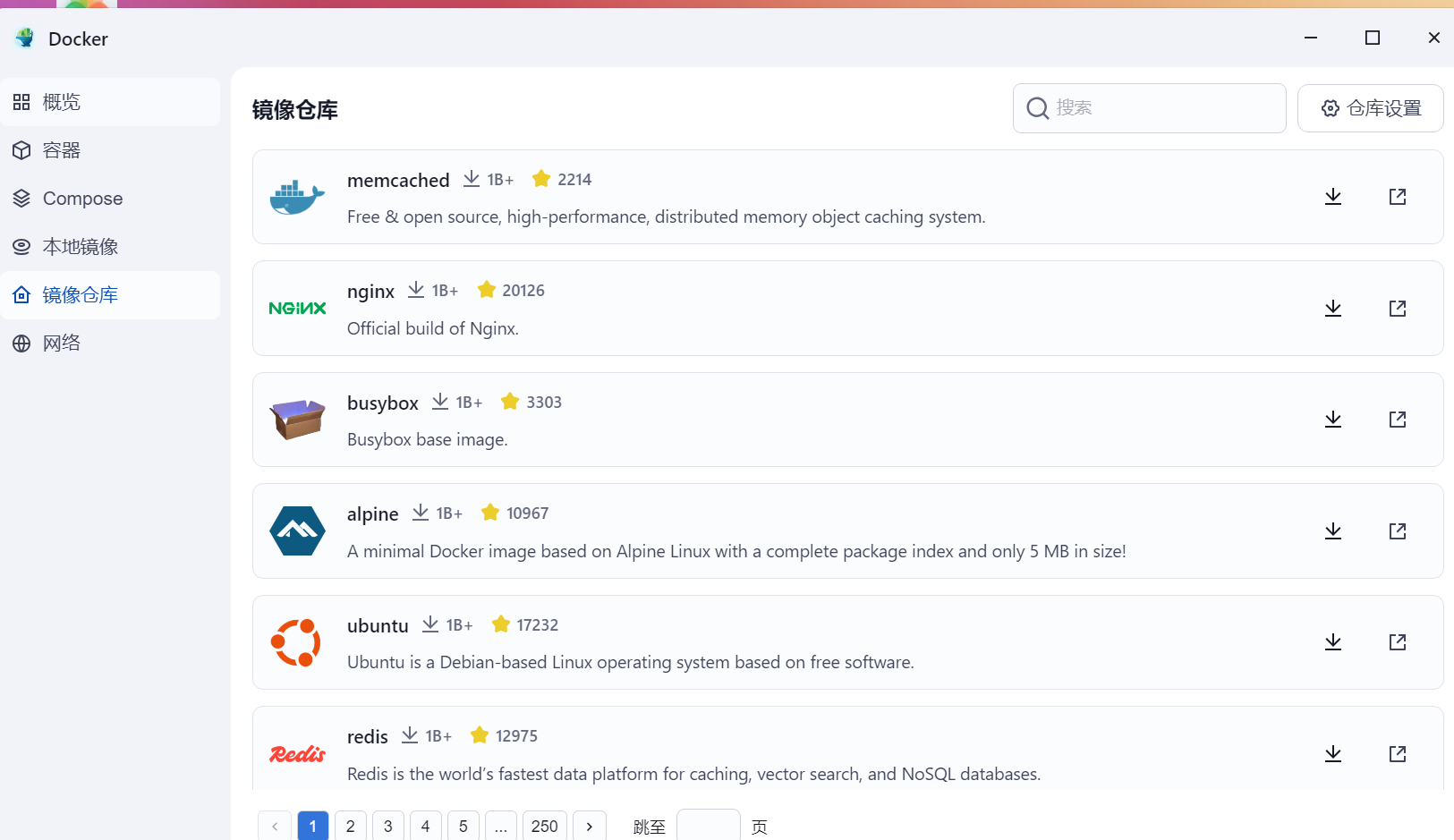Download the alpine image

click(1333, 531)
